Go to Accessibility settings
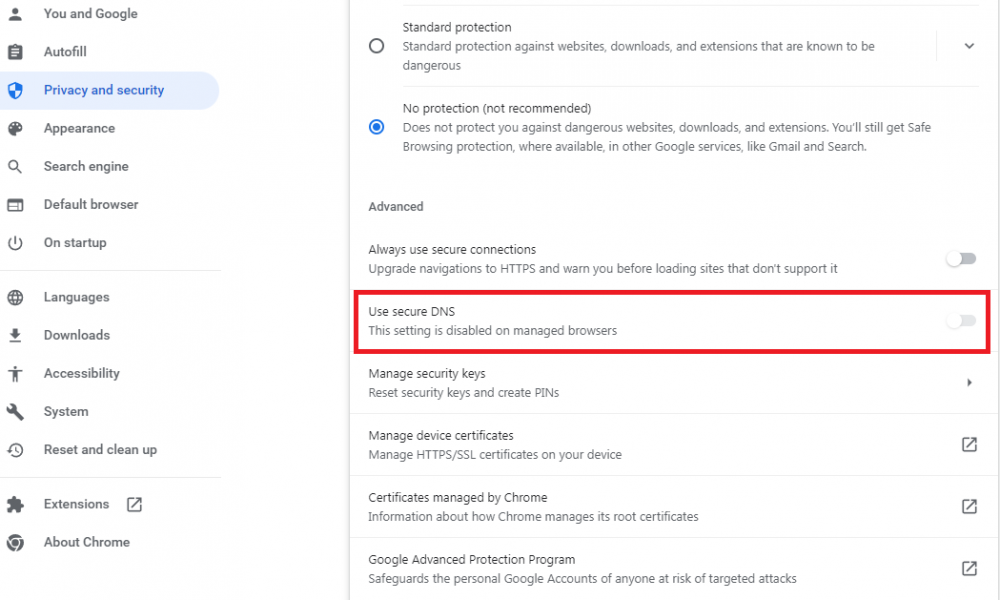Image resolution: width=1000 pixels, height=600 pixels. pos(82,373)
